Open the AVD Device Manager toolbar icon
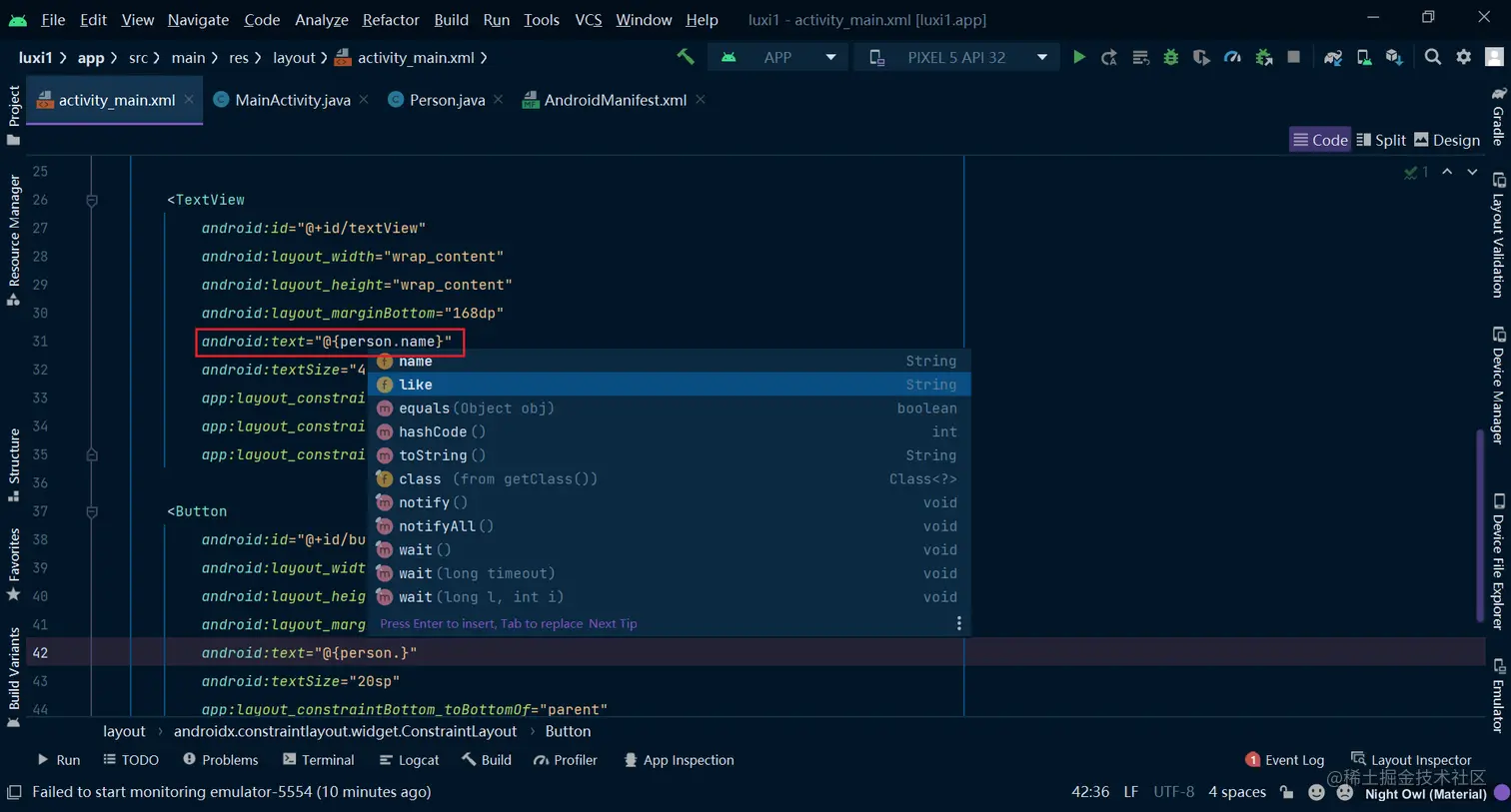Image resolution: width=1511 pixels, height=812 pixels. pos(1364,57)
